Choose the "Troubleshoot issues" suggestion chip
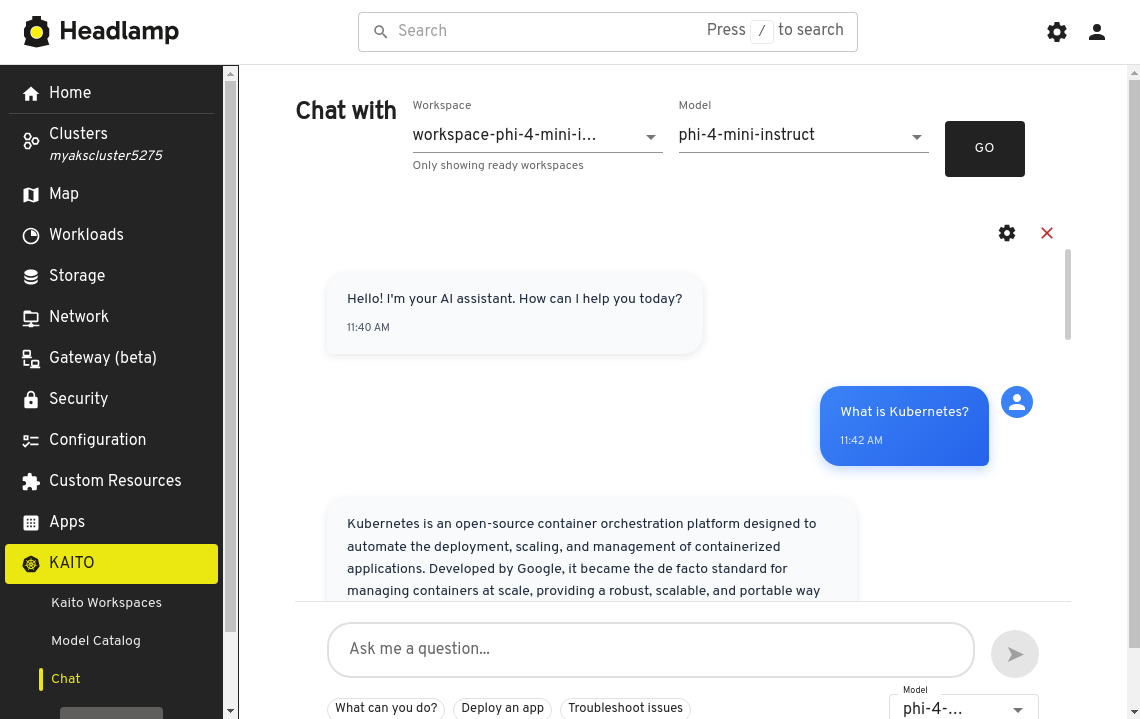 coord(625,708)
